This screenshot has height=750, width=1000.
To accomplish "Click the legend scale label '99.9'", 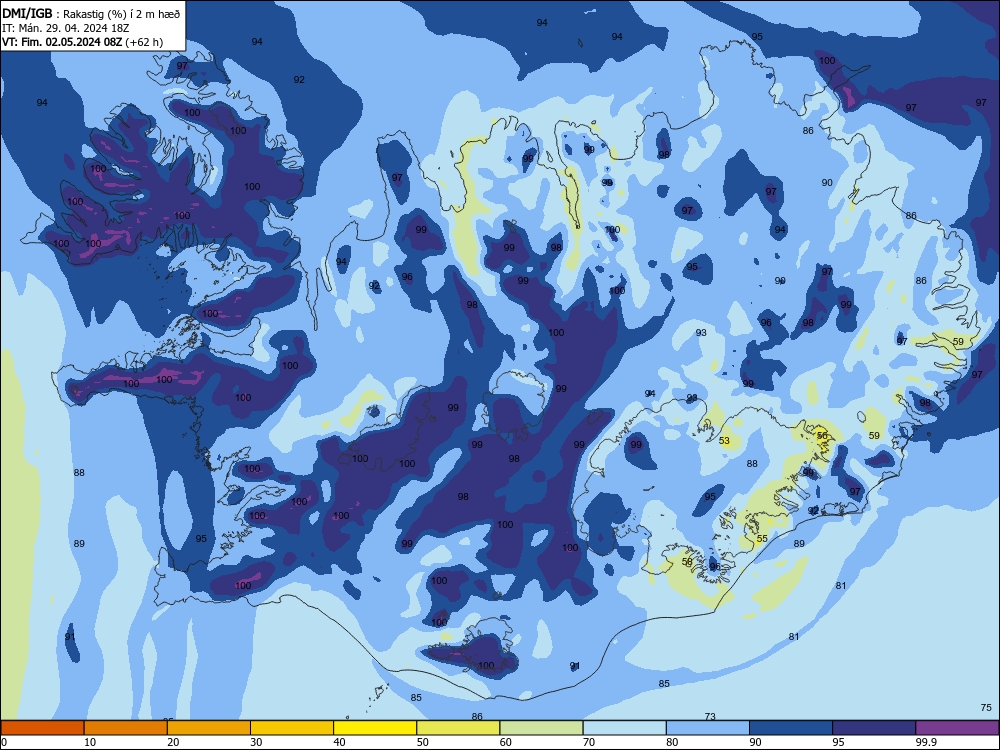I will coord(926,742).
